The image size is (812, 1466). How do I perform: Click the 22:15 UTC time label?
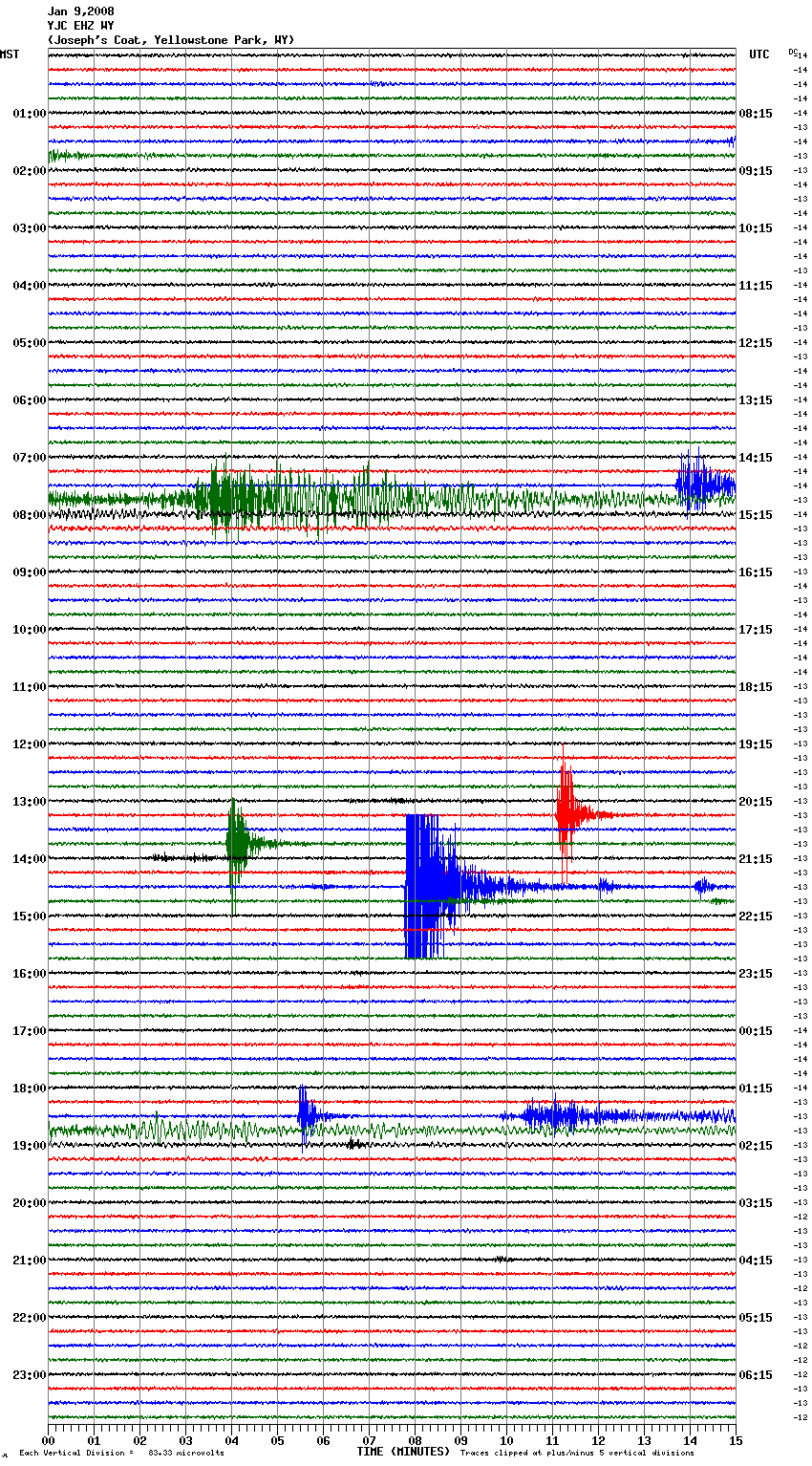(756, 916)
